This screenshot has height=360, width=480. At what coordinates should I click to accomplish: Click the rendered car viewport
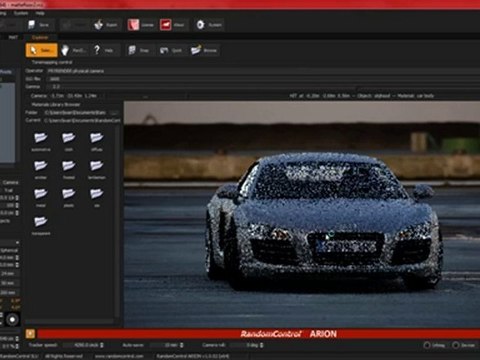click(x=302, y=214)
